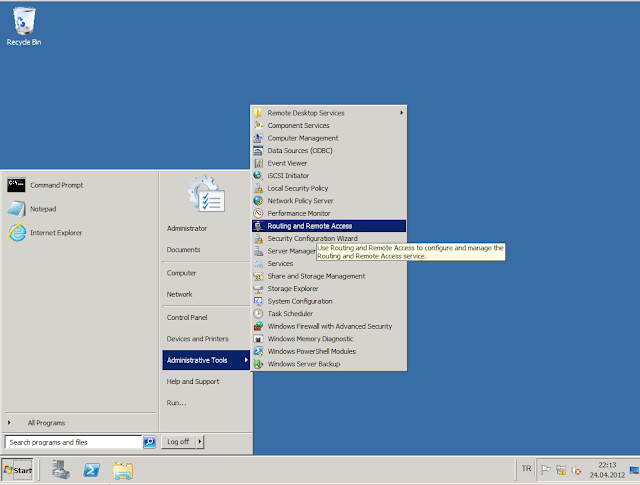
Task: Open Event Viewer from Administrative Tools
Action: coord(287,163)
